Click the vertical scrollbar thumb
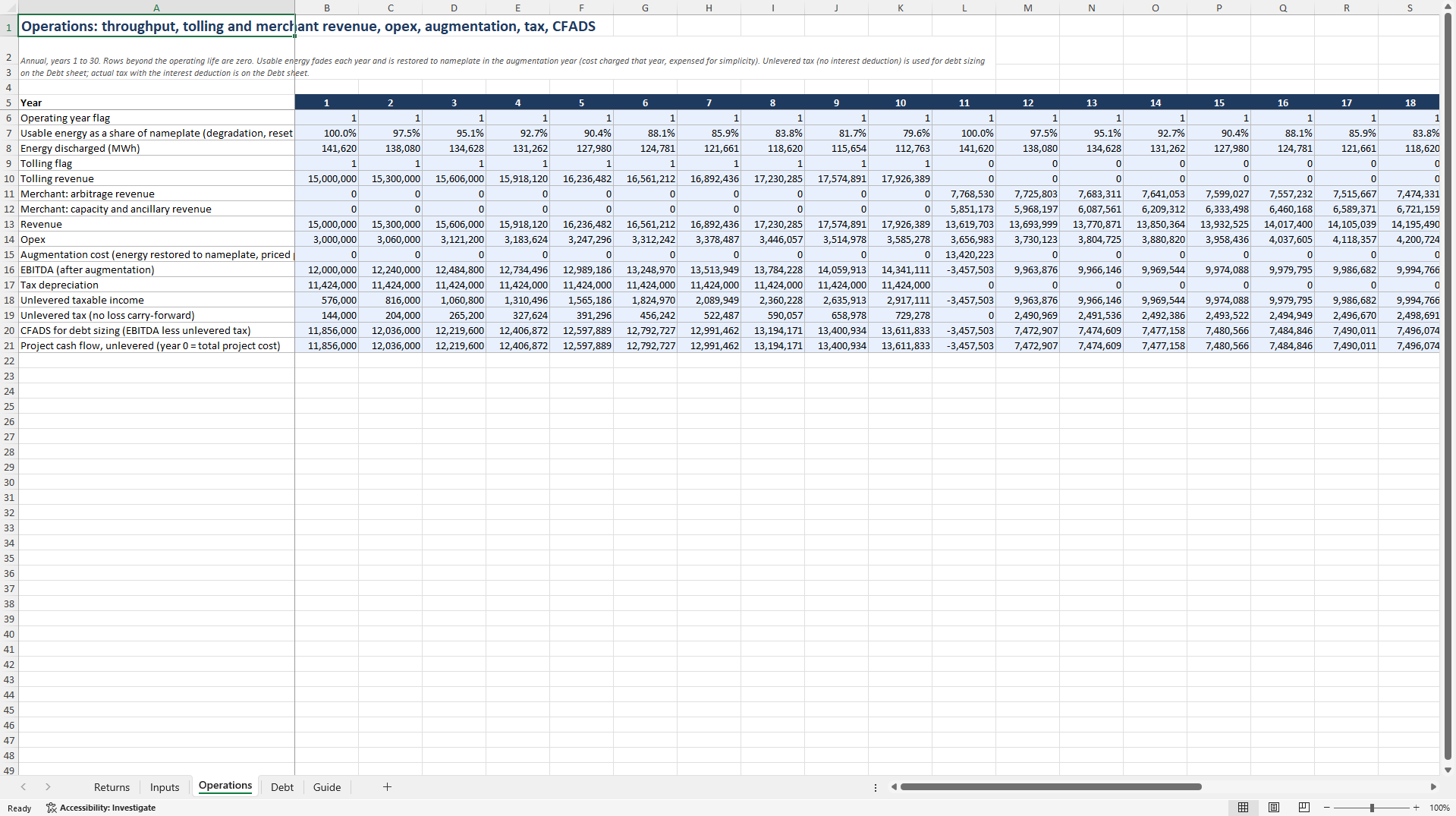Screen dimensions: 1456x816 coord(1448,386)
